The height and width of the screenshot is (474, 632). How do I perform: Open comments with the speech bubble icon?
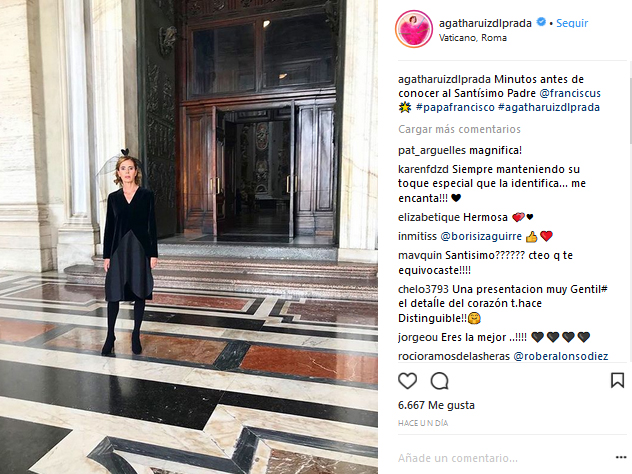(439, 381)
